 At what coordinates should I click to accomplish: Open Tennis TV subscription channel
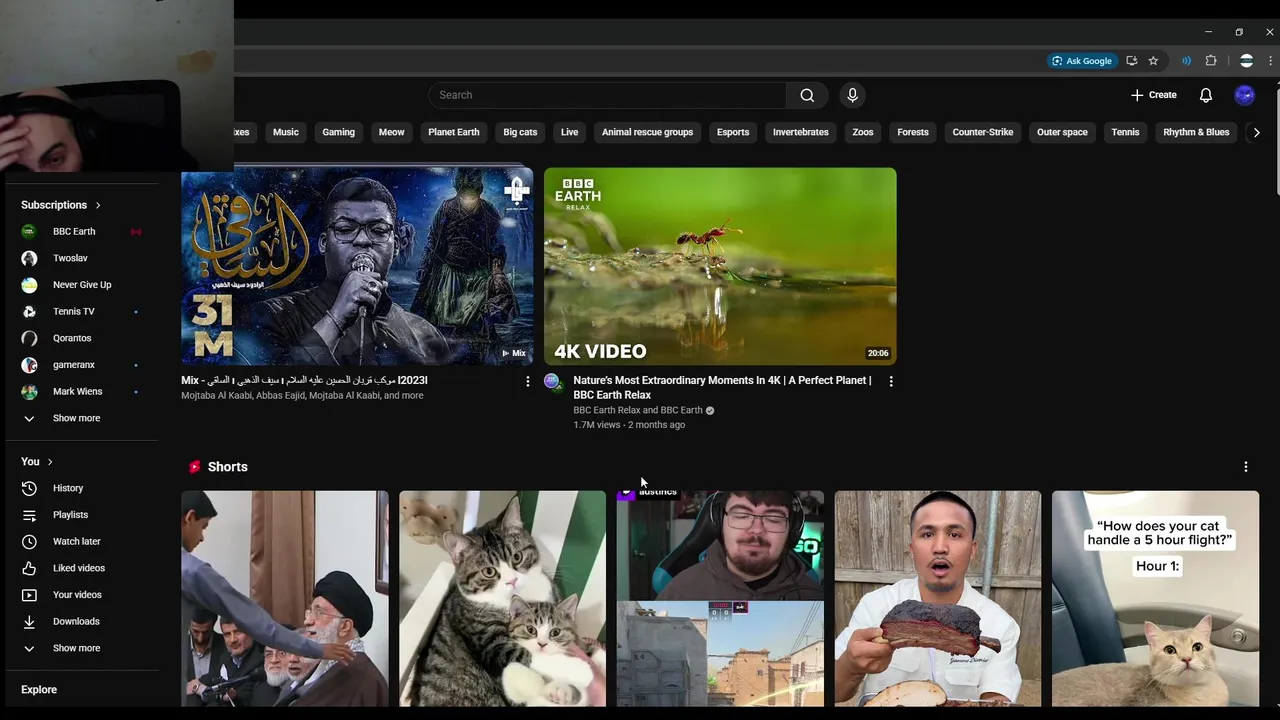(x=82, y=311)
